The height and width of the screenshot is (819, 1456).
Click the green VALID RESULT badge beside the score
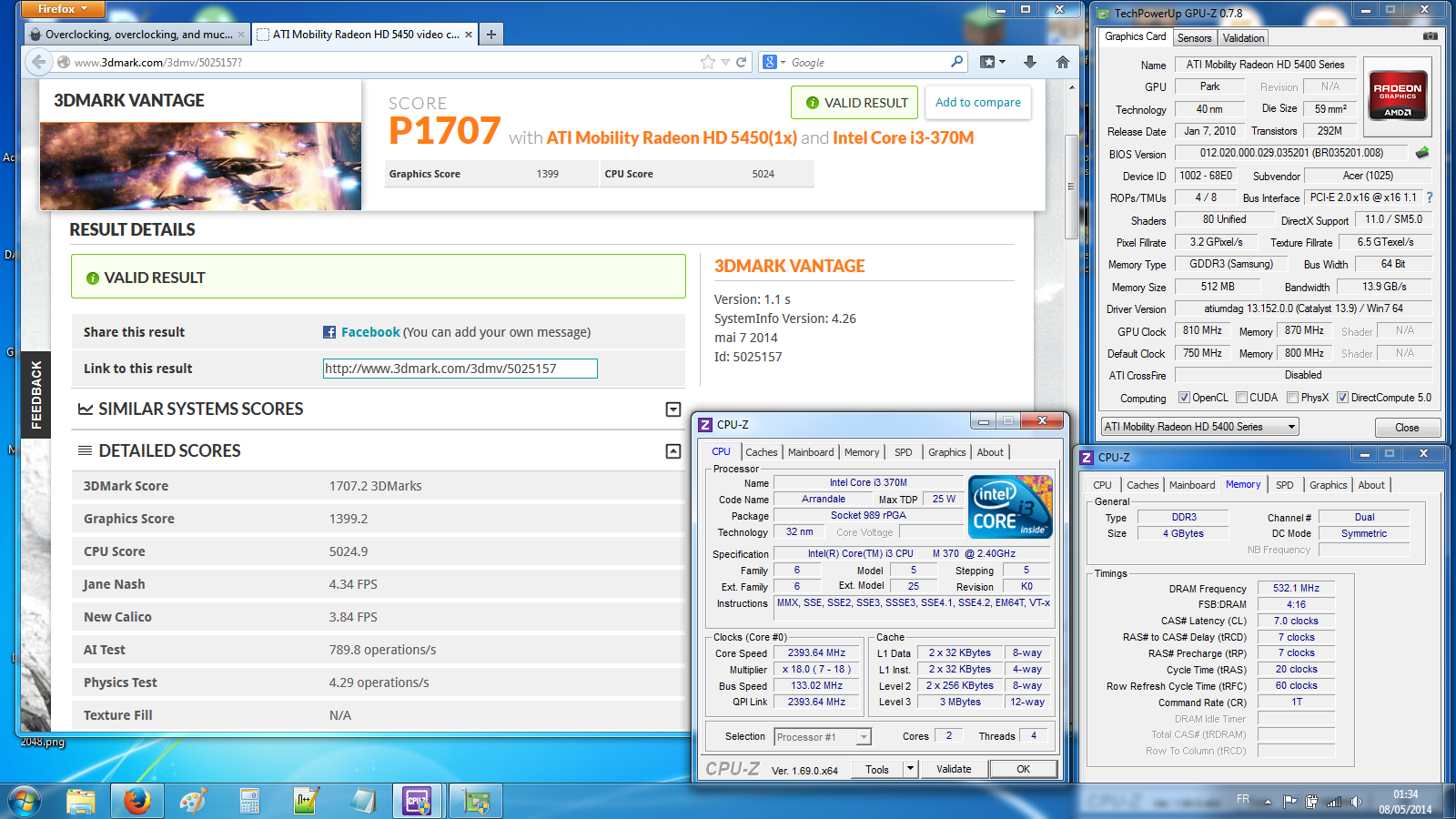(x=855, y=103)
